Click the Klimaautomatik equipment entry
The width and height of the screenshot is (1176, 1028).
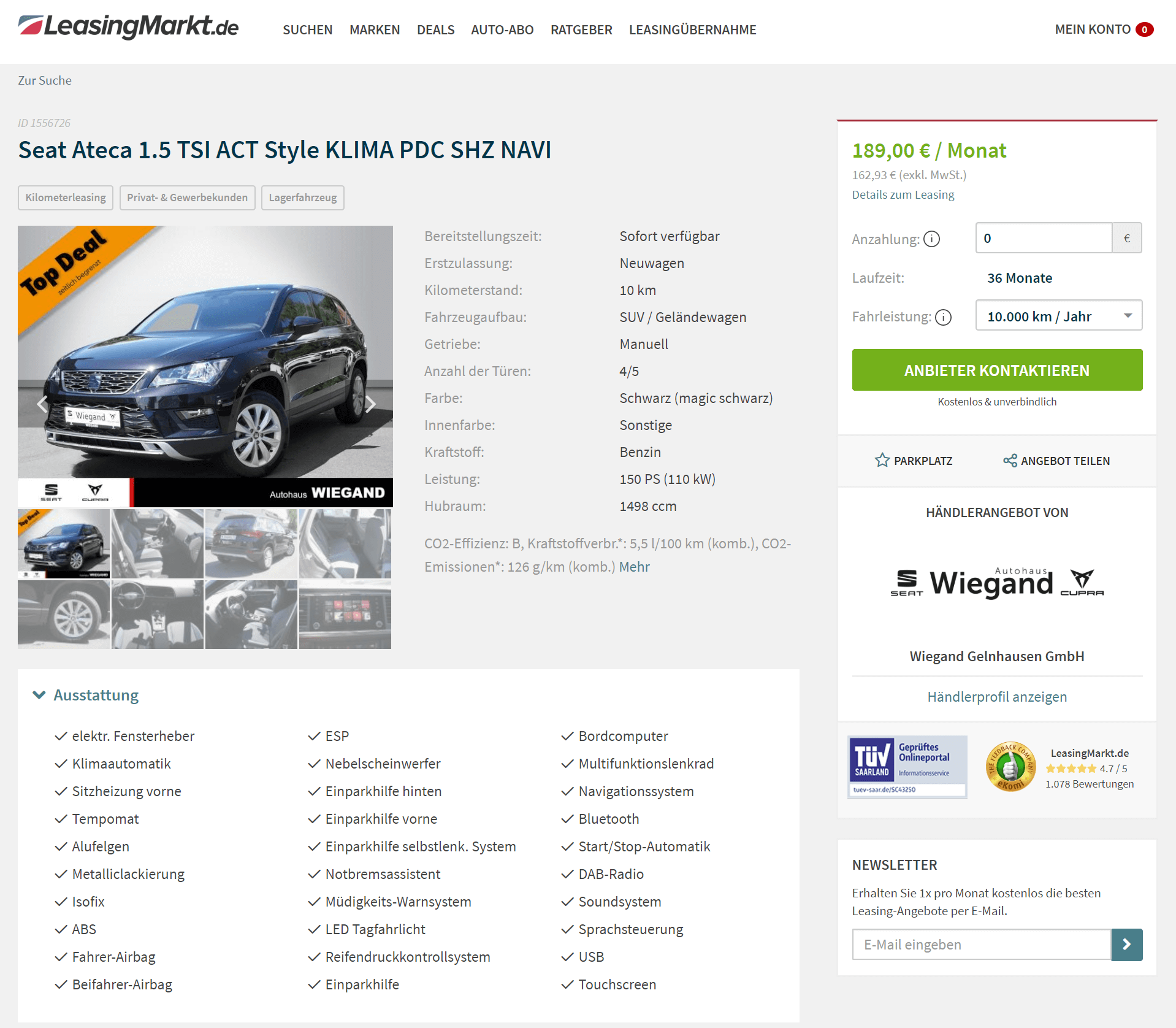(121, 764)
